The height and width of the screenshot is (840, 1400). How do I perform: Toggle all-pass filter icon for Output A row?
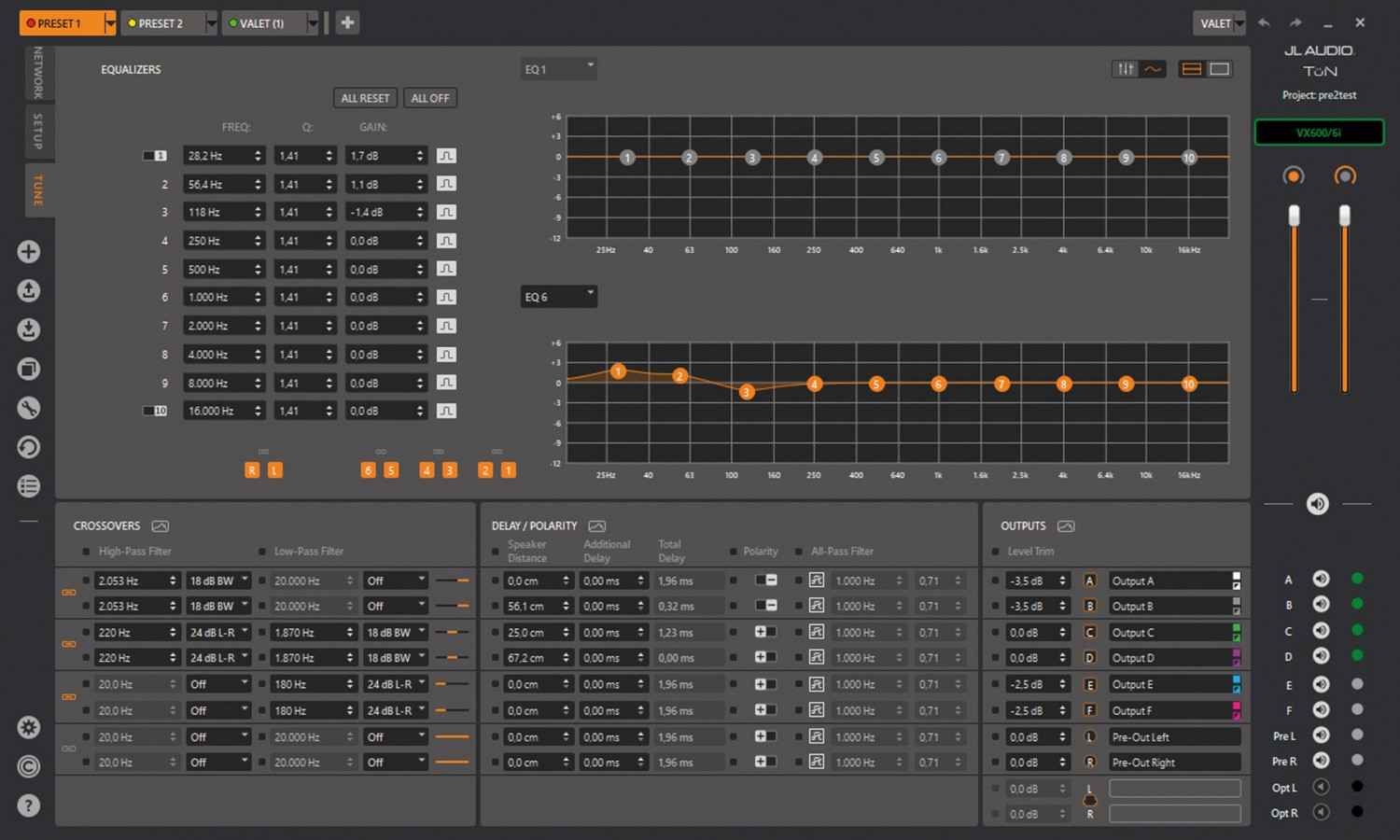point(816,581)
